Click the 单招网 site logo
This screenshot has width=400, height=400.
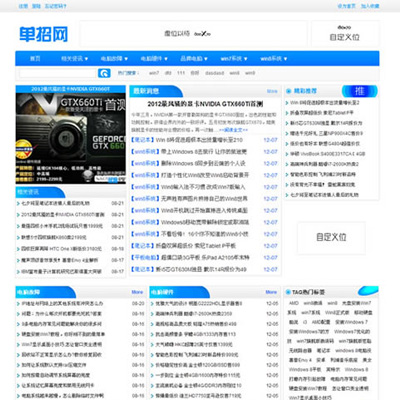click(43, 34)
